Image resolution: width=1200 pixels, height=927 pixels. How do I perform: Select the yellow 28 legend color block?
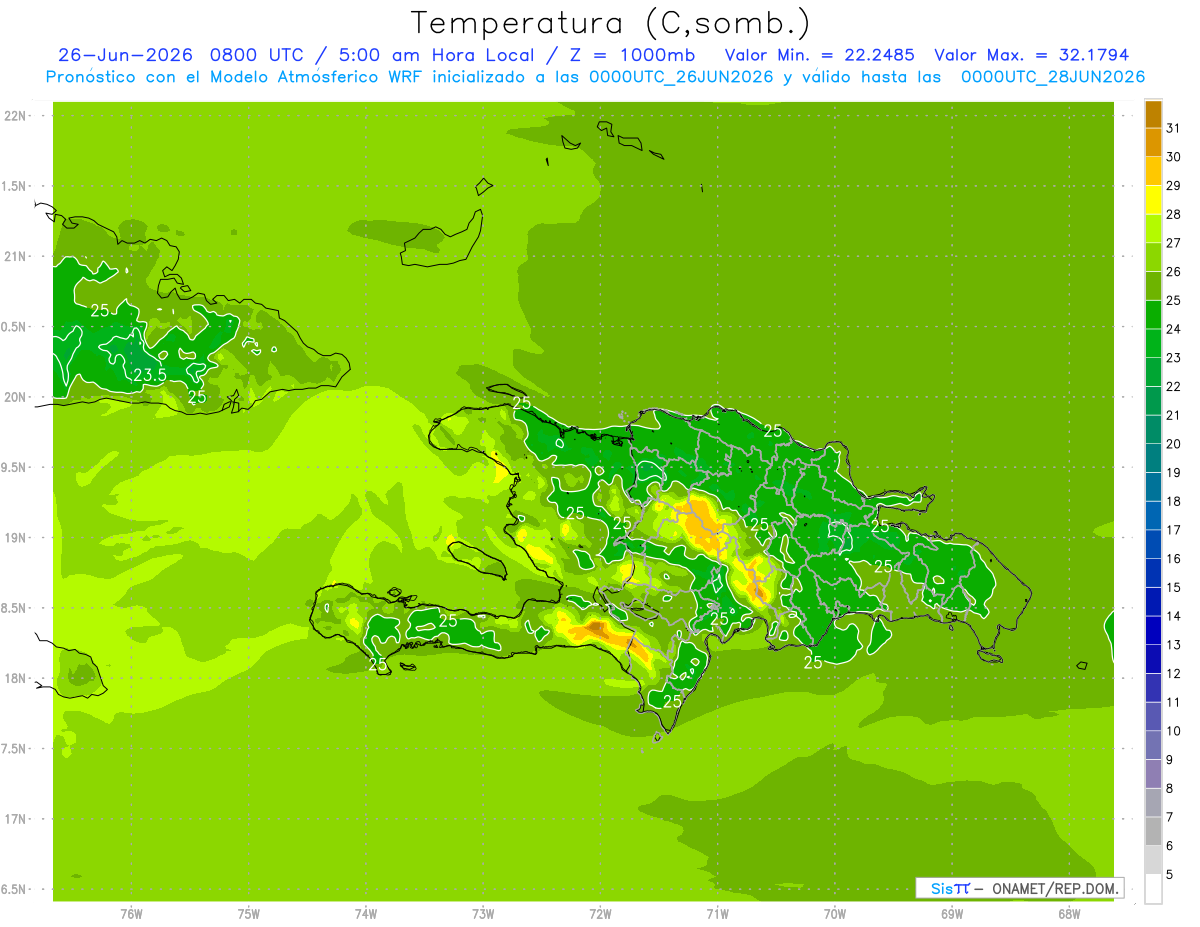point(1153,199)
